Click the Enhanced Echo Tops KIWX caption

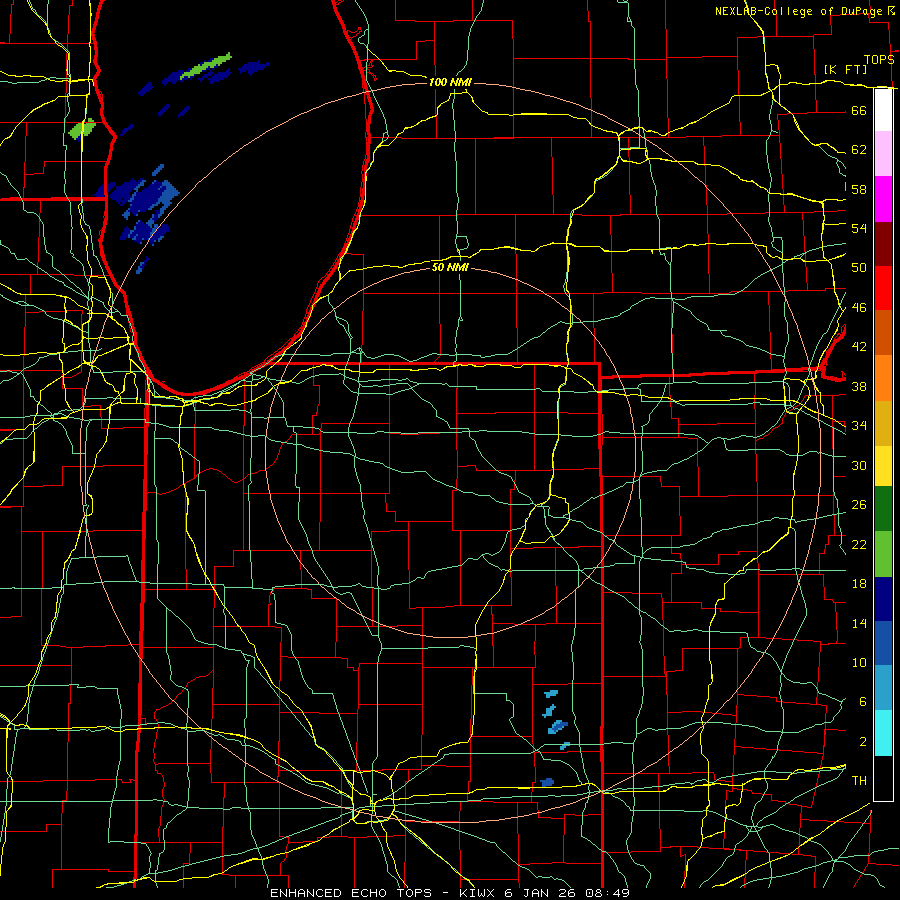[x=449, y=893]
